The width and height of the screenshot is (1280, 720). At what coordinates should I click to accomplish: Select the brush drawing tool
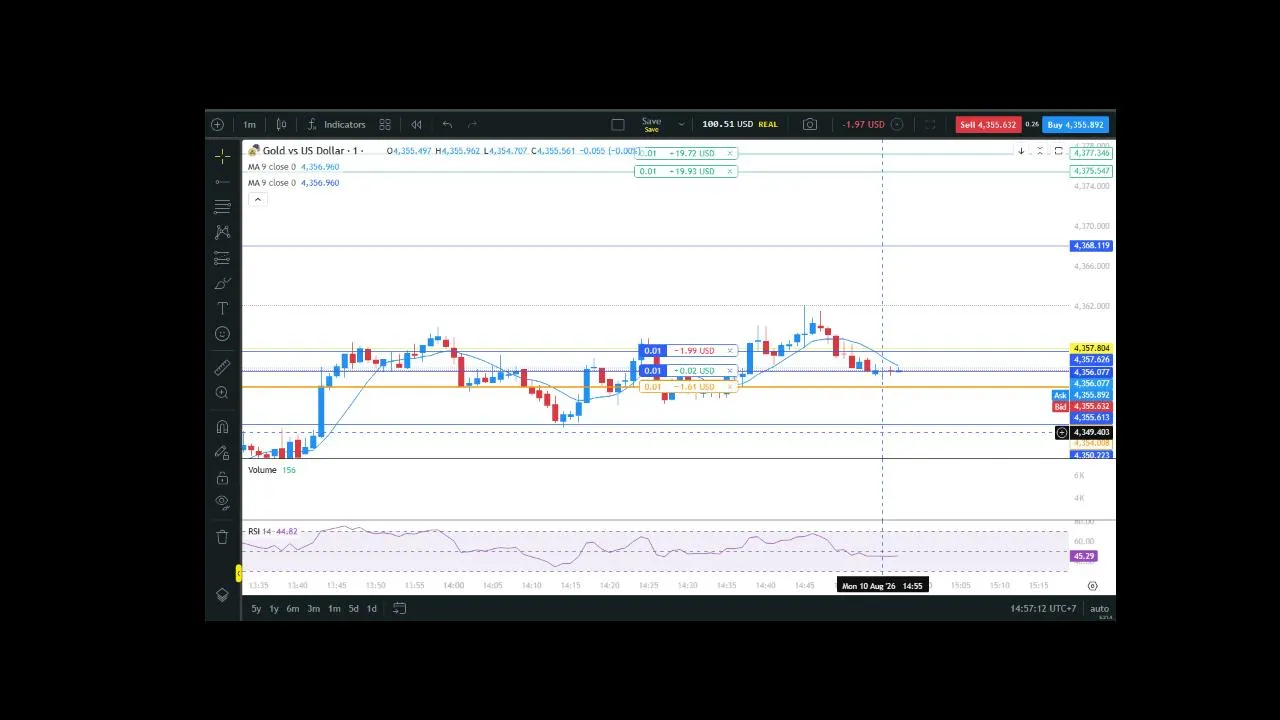[222, 284]
